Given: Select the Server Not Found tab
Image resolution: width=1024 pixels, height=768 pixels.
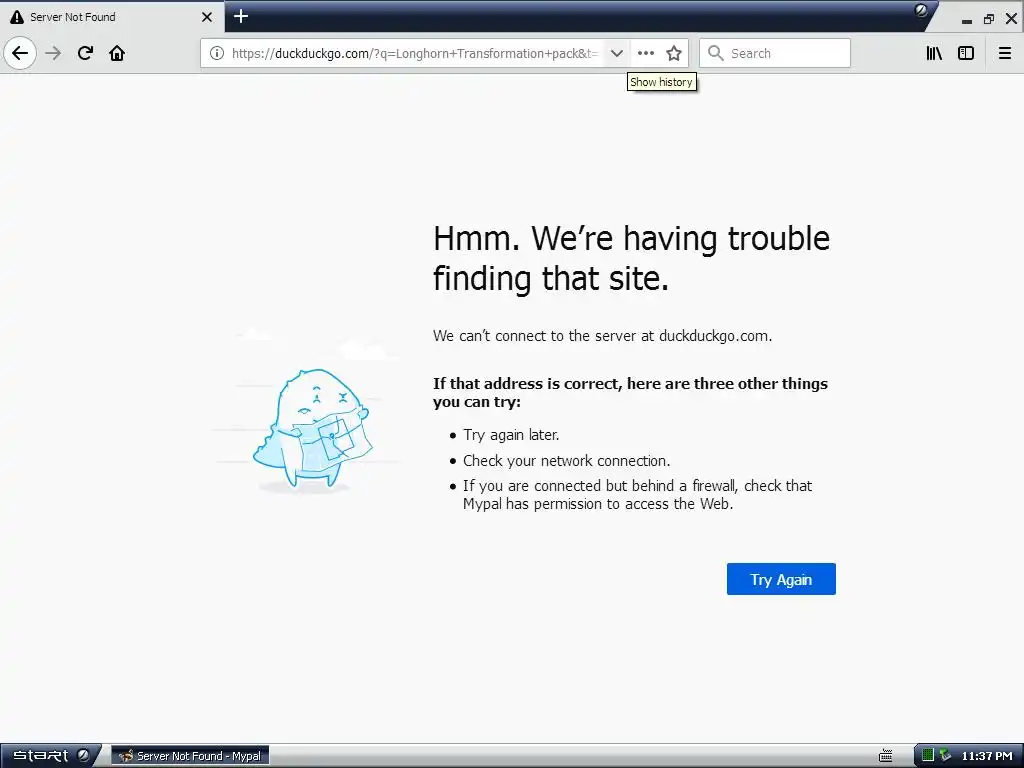Looking at the screenshot, I should [111, 17].
